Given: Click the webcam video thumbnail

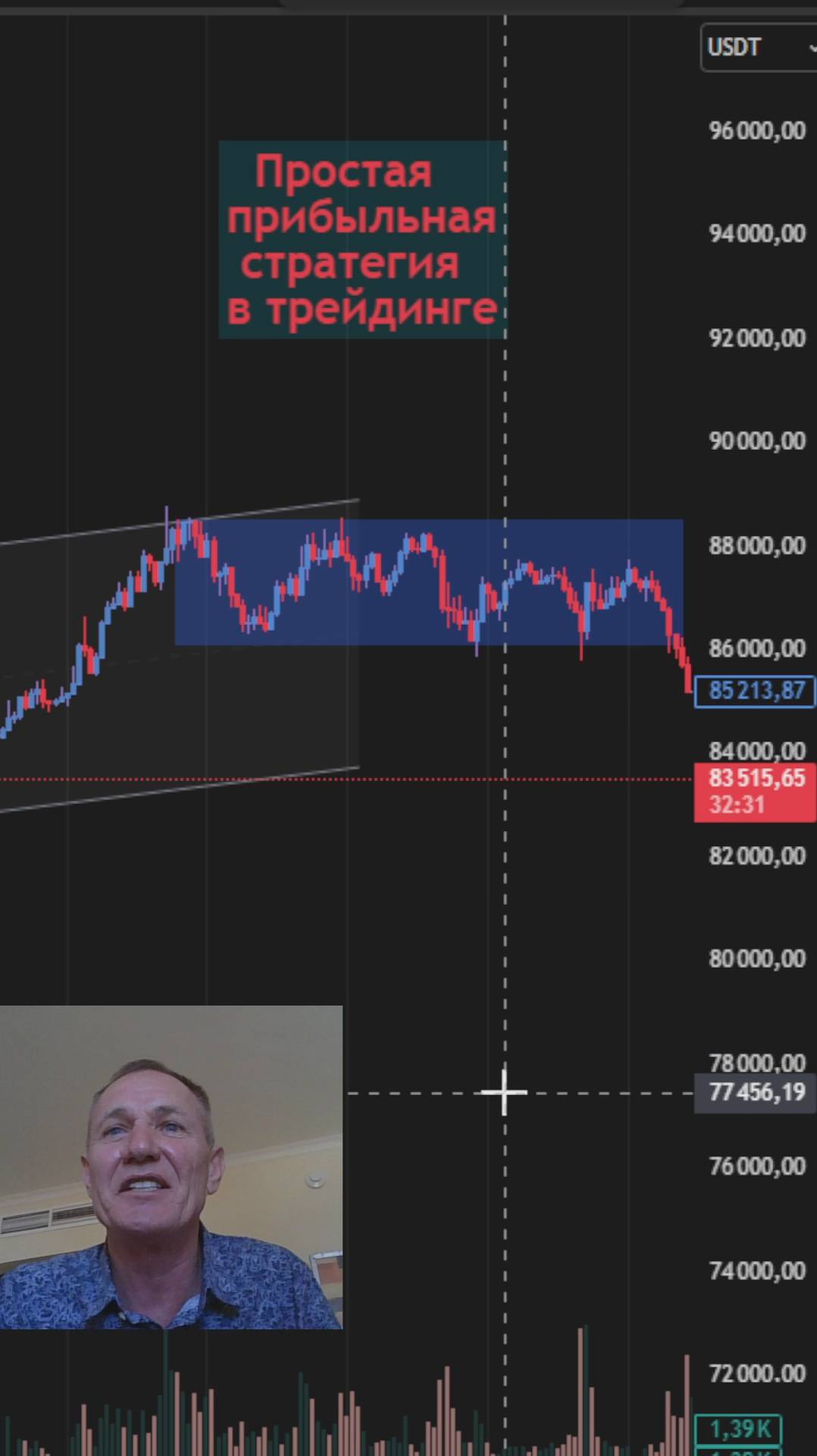Looking at the screenshot, I should (171, 1167).
